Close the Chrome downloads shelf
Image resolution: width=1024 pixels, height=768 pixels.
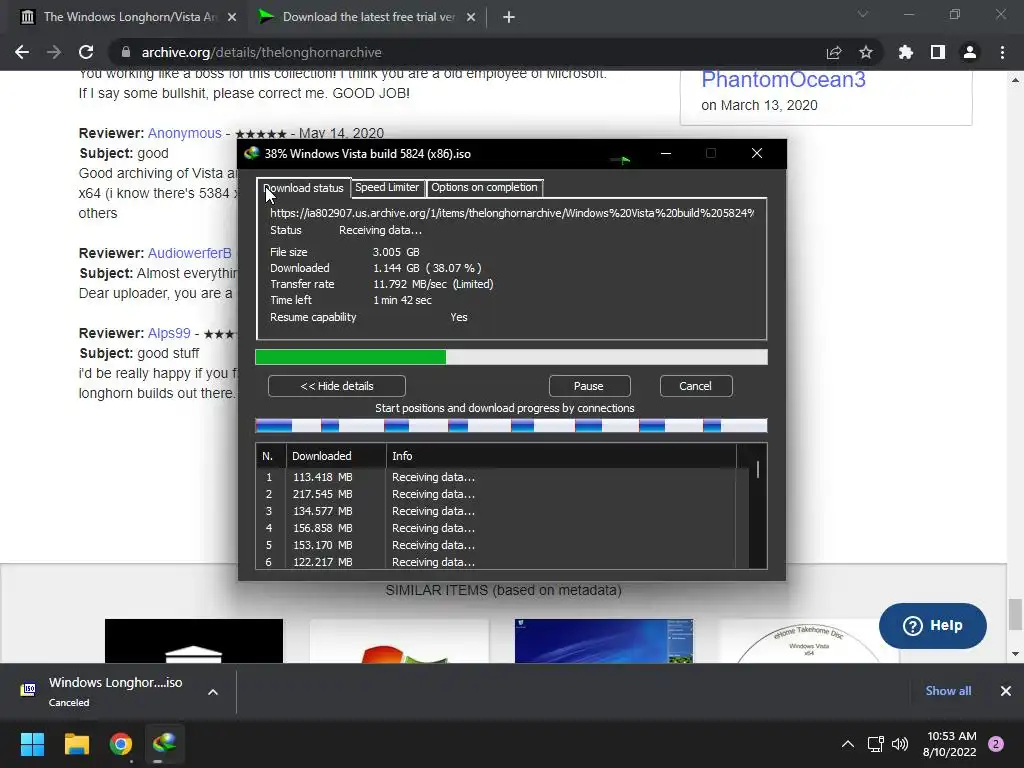(x=1006, y=691)
